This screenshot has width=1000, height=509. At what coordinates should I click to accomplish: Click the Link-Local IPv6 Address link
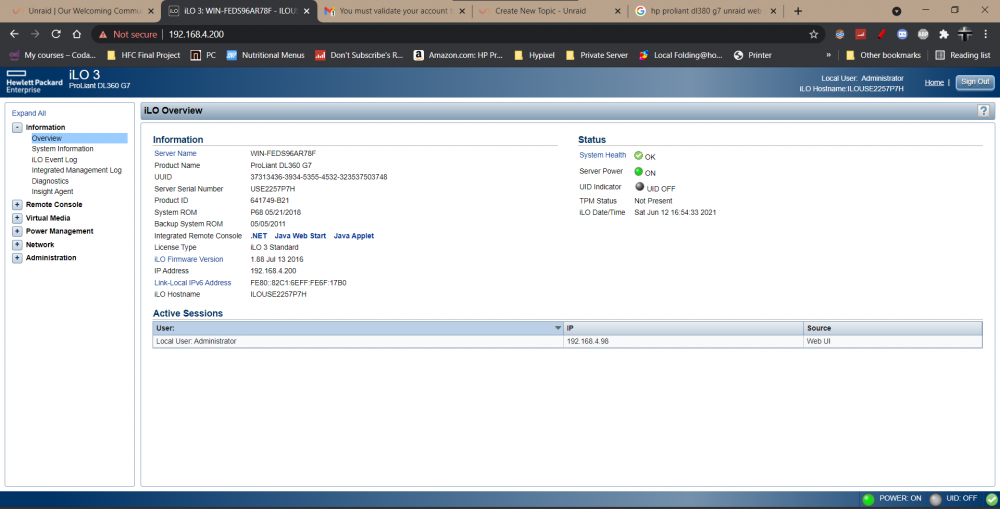click(192, 283)
